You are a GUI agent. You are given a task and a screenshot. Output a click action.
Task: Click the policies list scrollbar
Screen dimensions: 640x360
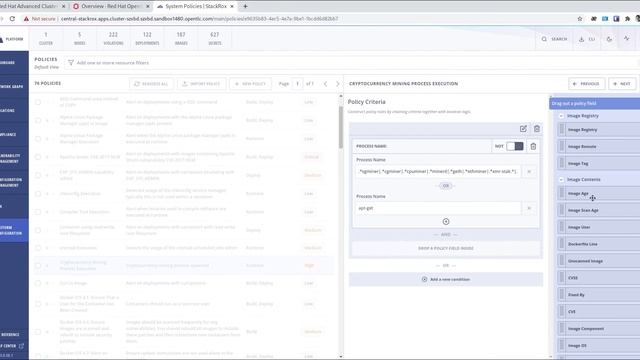pyautogui.click(x=341, y=127)
